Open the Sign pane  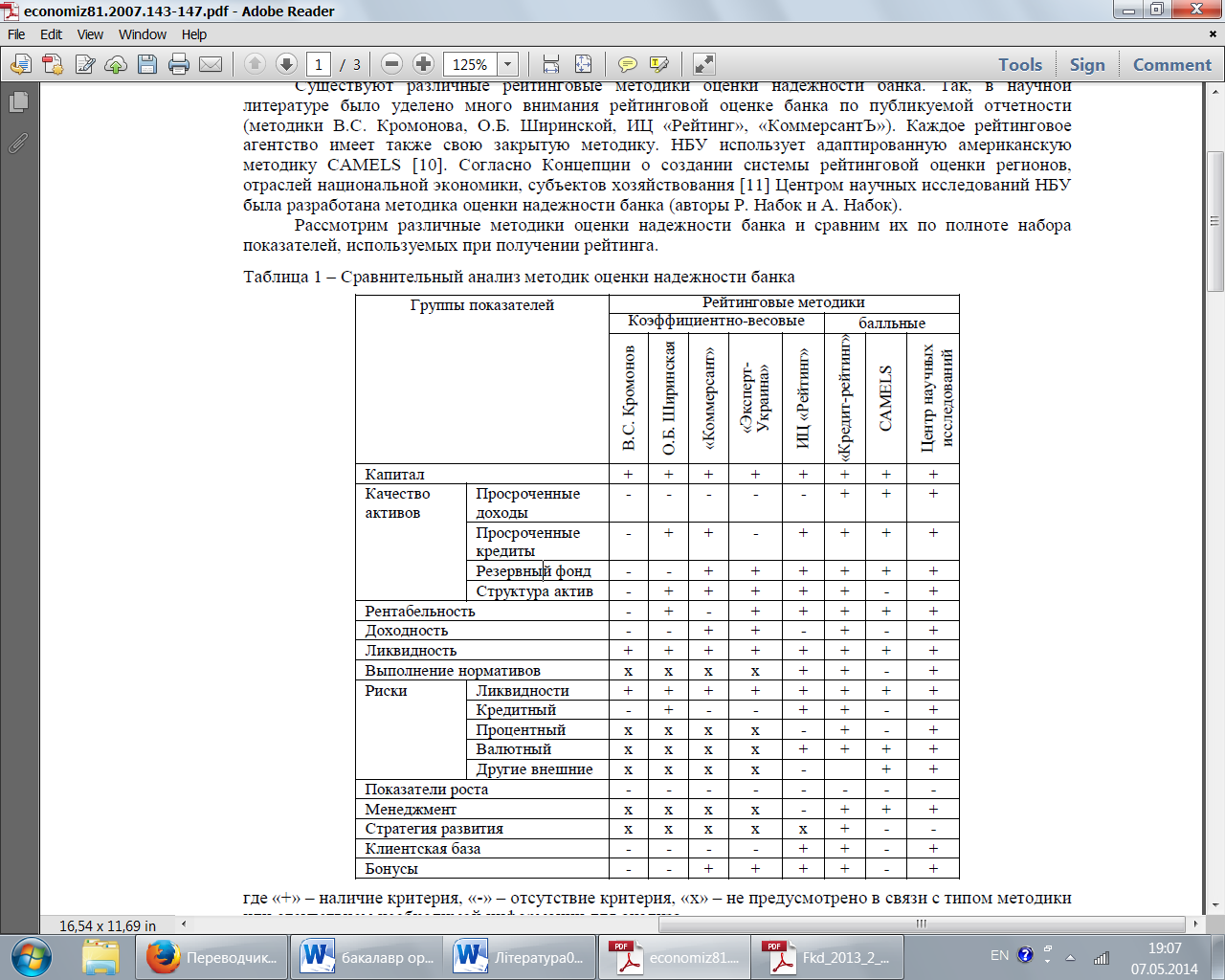pyautogui.click(x=1087, y=64)
